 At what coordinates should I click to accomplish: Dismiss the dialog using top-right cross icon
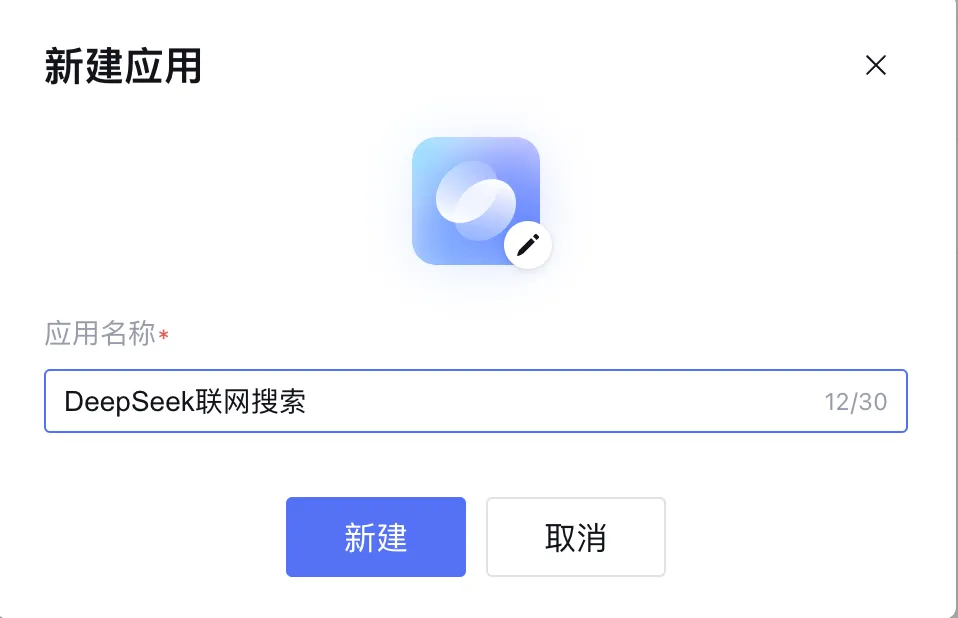click(876, 65)
